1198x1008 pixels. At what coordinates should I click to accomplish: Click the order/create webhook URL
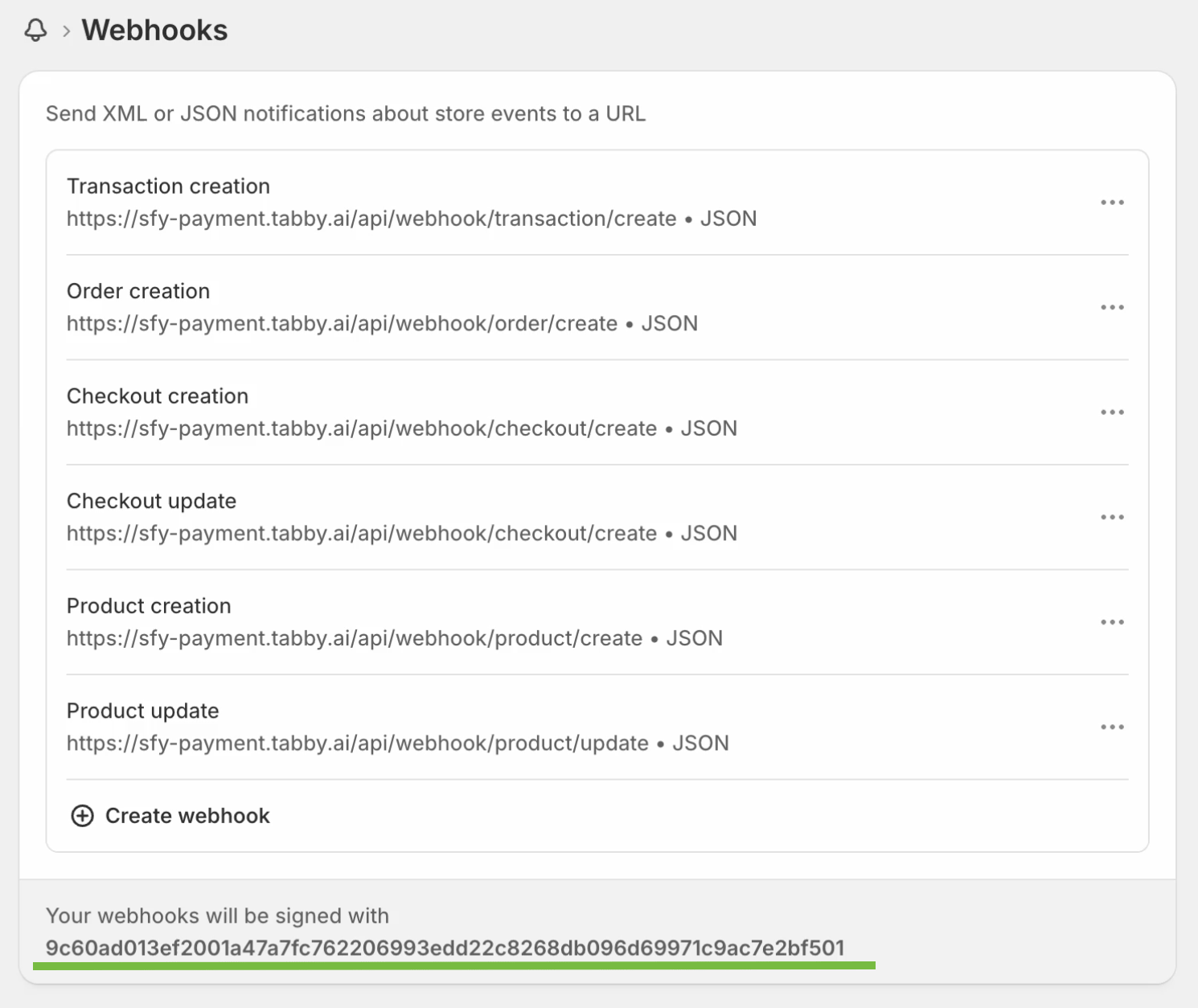coord(342,323)
